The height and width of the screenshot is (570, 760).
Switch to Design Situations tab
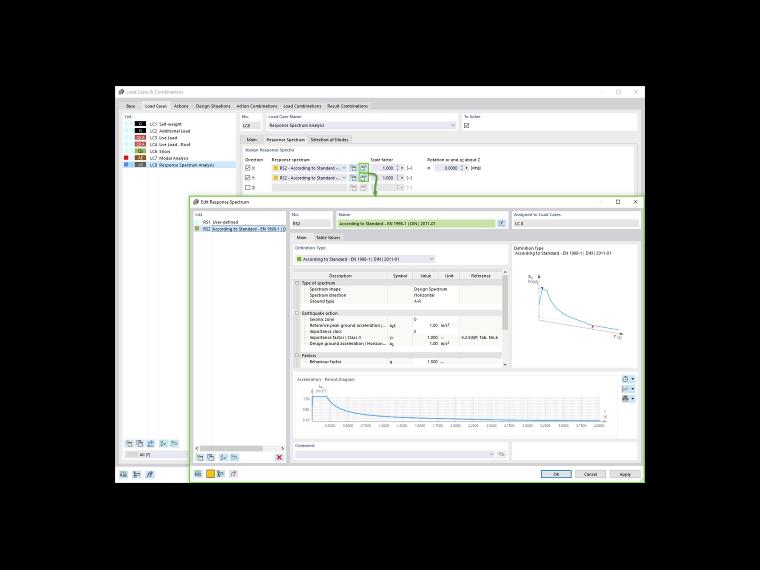point(213,106)
